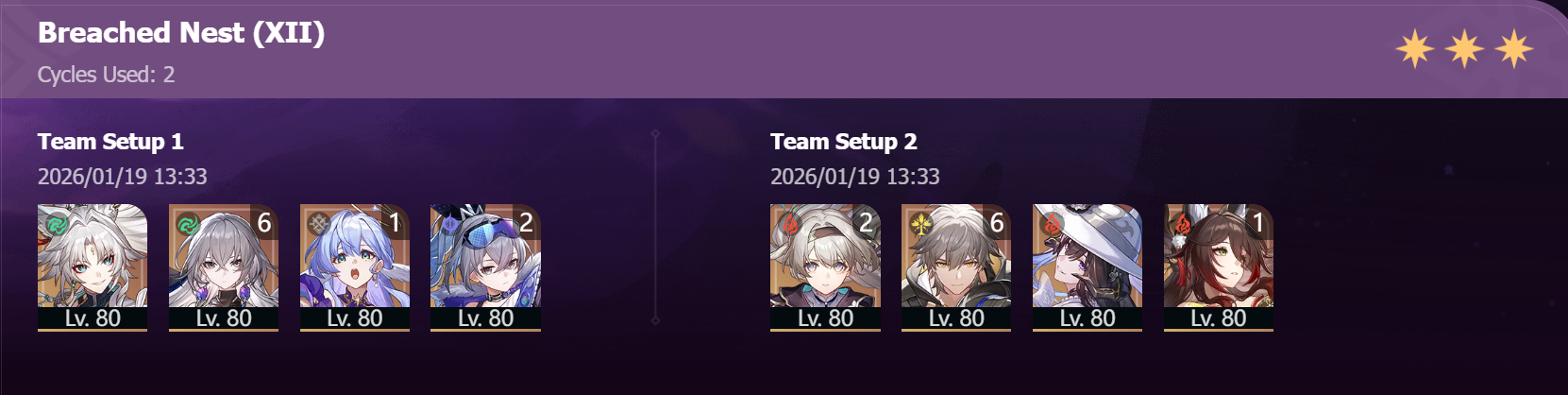Click the middle gold star rating icon
The width and height of the screenshot is (1568, 395).
click(1464, 48)
